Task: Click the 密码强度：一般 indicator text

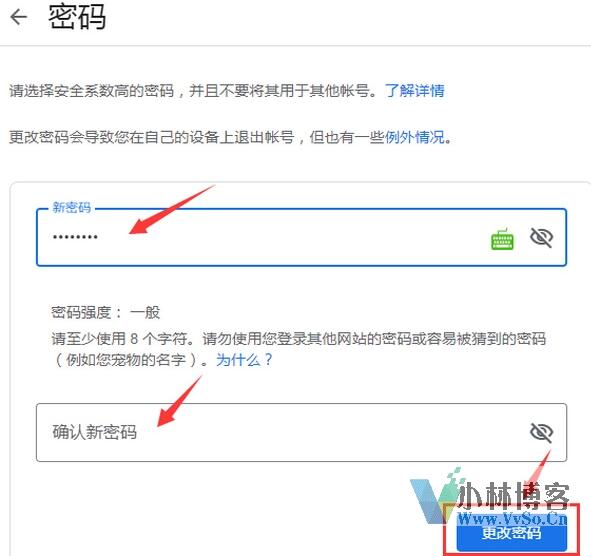Action: (106, 312)
